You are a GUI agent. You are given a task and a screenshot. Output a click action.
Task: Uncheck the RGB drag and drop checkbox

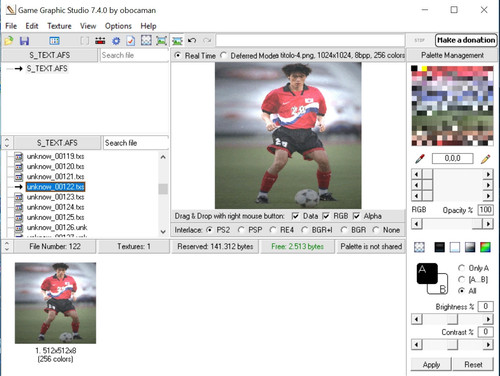(x=326, y=216)
